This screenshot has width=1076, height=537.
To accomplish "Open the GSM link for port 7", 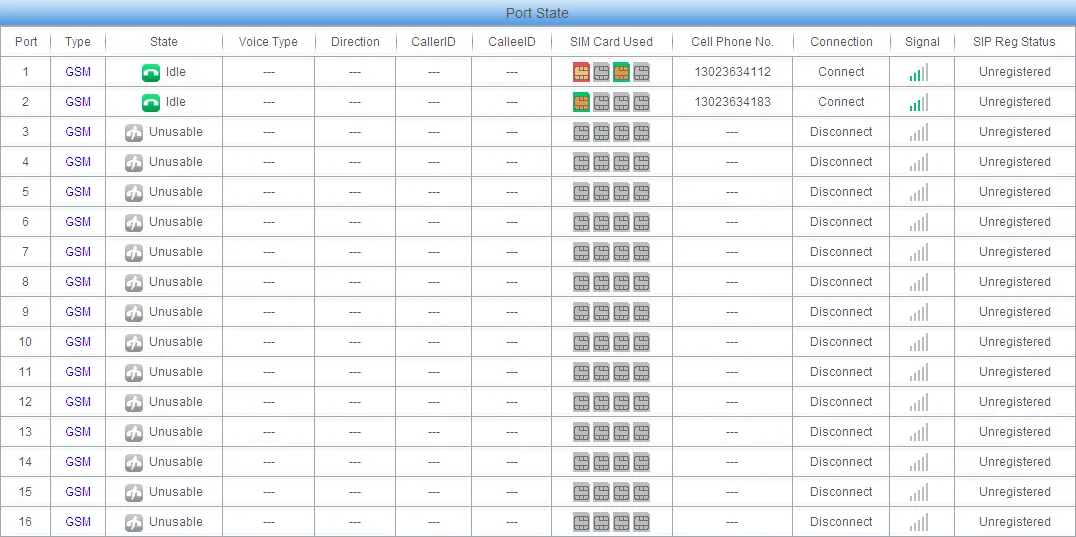I will 78,252.
